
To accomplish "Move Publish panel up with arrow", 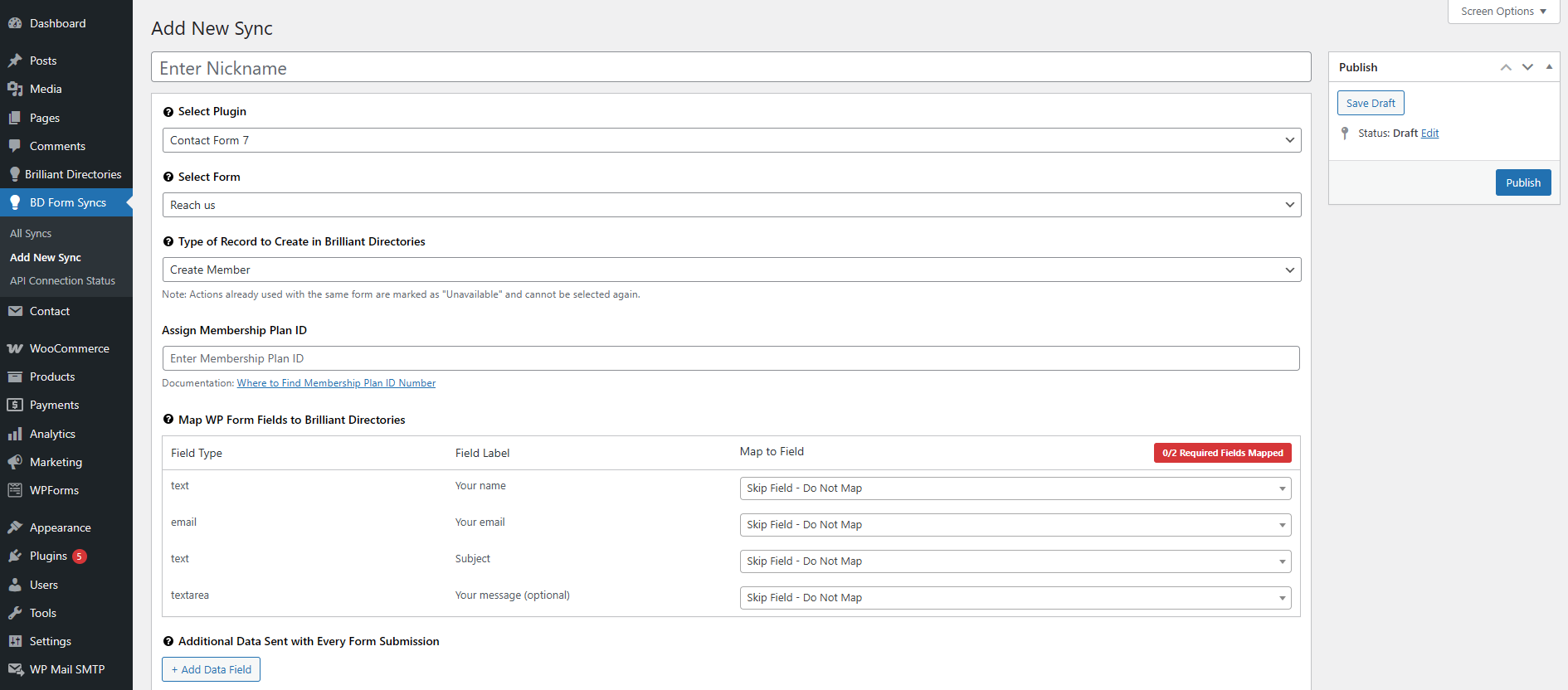I will point(1506,67).
